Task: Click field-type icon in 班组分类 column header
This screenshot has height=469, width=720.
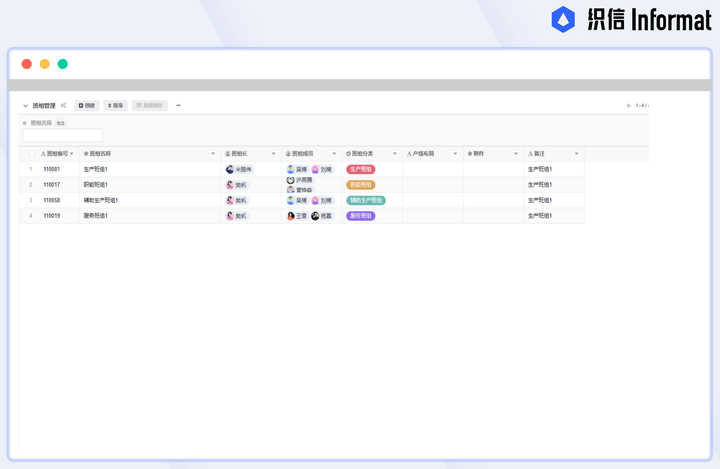Action: tap(349, 154)
